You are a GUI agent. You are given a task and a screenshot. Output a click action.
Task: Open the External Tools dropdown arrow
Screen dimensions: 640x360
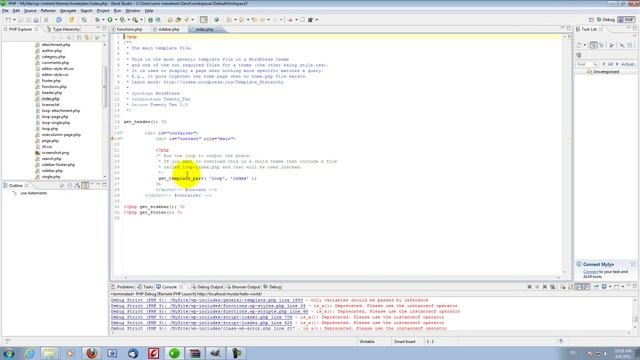[141, 20]
